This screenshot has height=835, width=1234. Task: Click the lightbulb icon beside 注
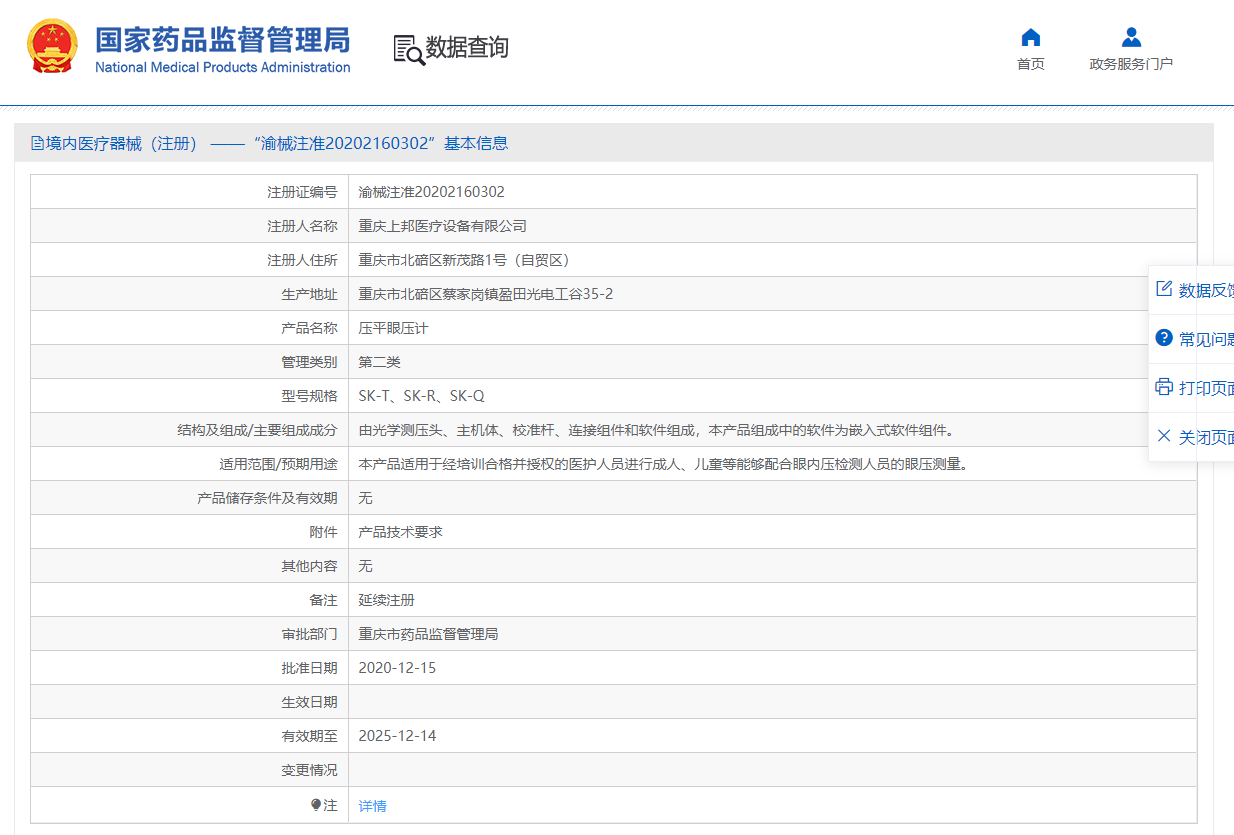click(x=316, y=805)
